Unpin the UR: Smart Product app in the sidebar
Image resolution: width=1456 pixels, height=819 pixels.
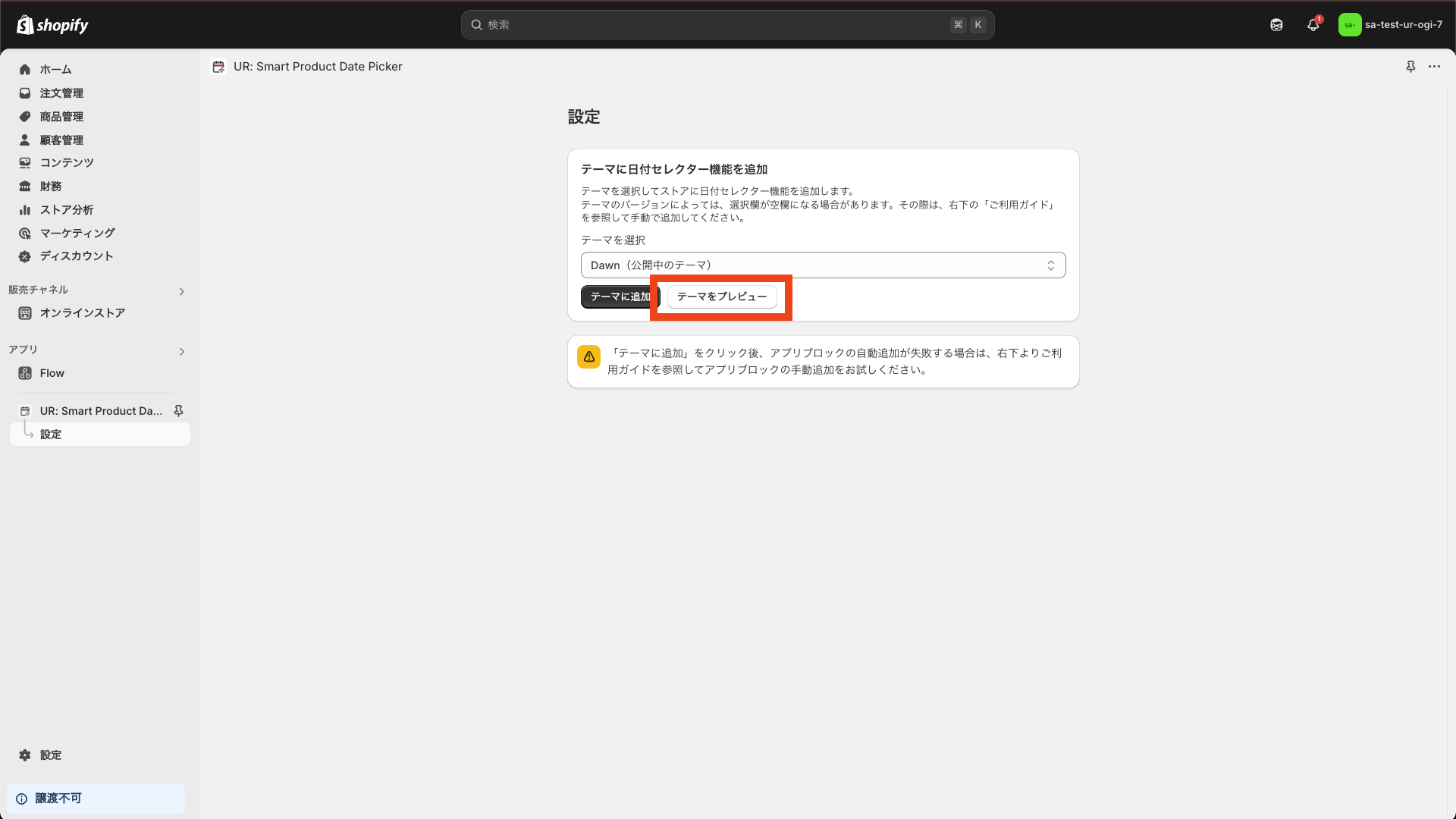[178, 410]
